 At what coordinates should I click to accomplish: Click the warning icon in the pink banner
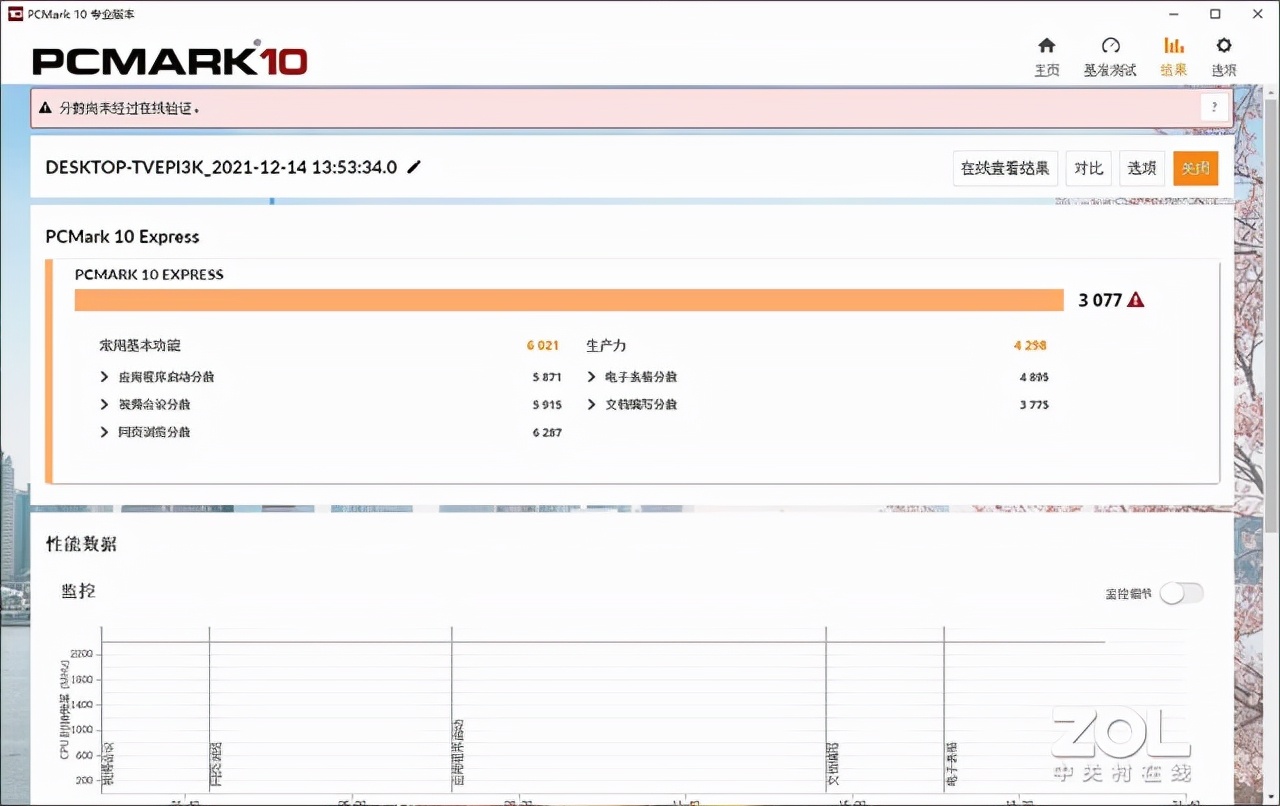click(x=45, y=107)
